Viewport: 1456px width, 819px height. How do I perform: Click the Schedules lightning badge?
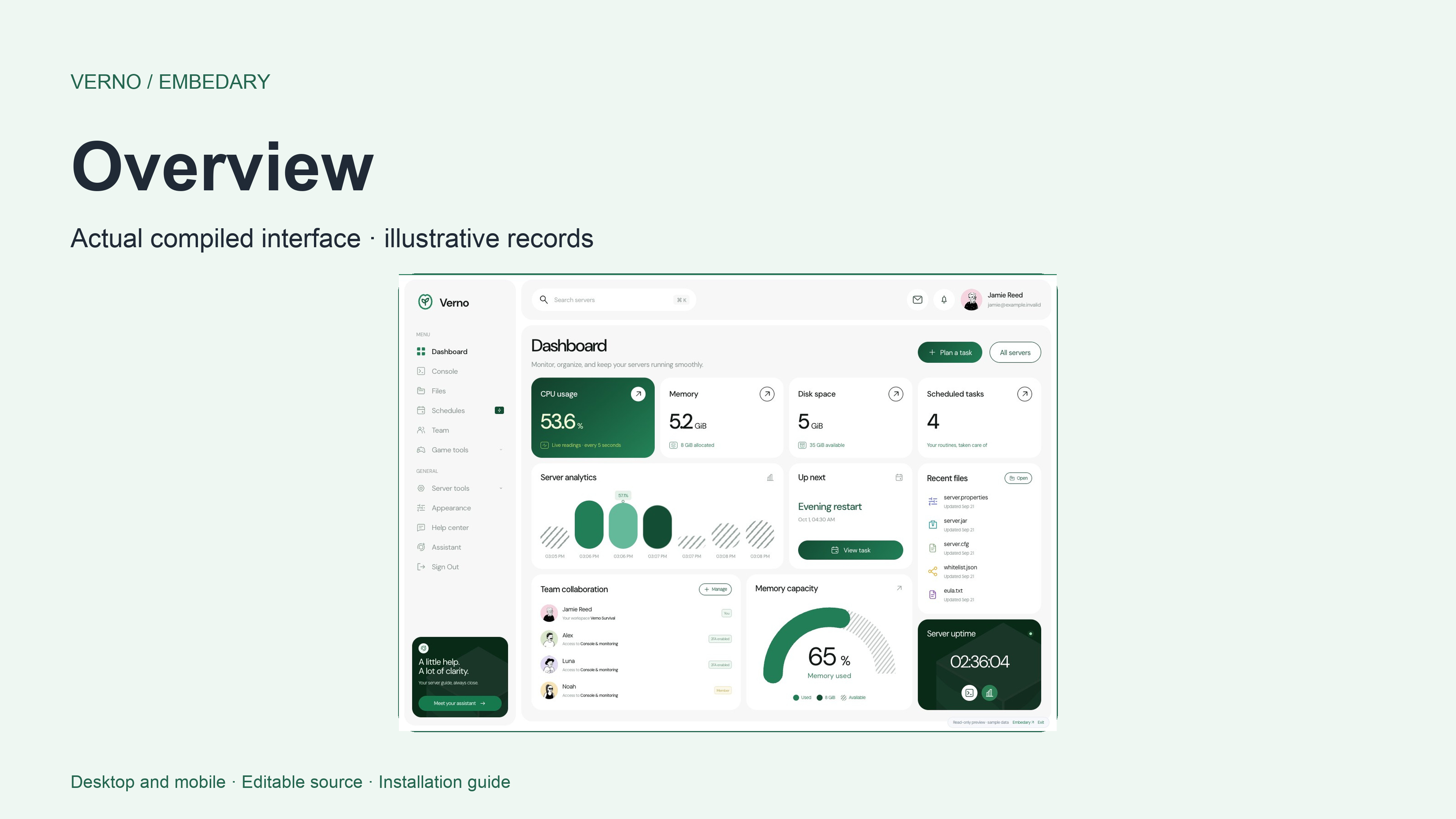[x=499, y=410]
